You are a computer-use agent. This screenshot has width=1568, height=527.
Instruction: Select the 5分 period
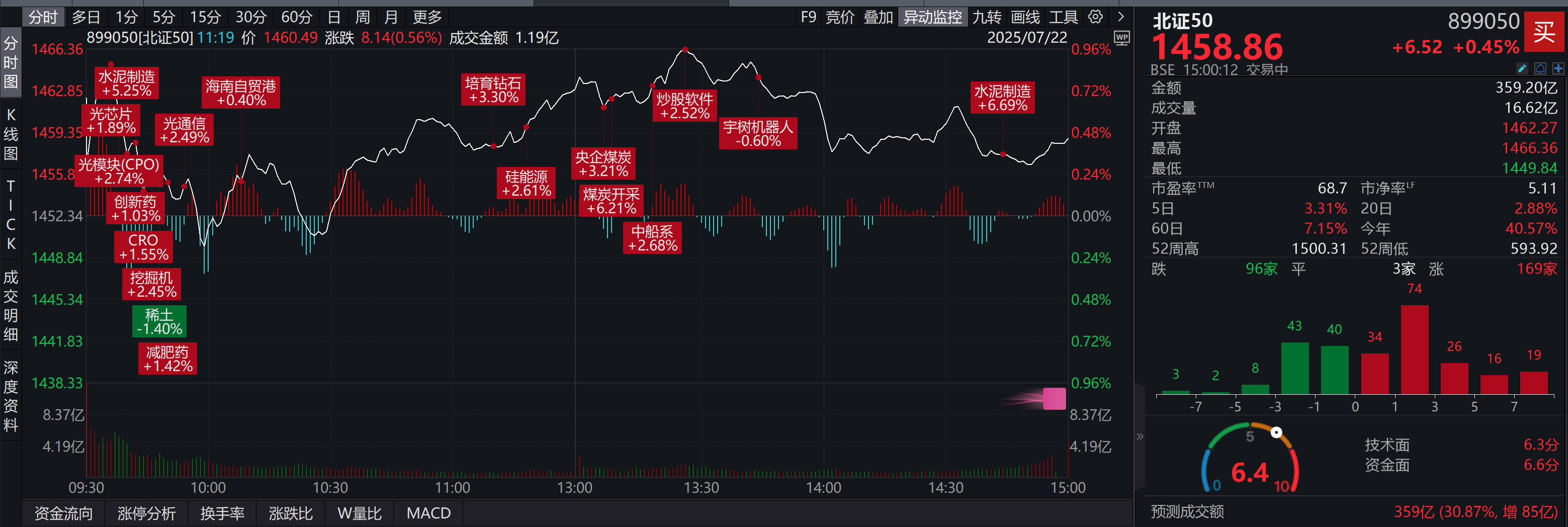[164, 17]
